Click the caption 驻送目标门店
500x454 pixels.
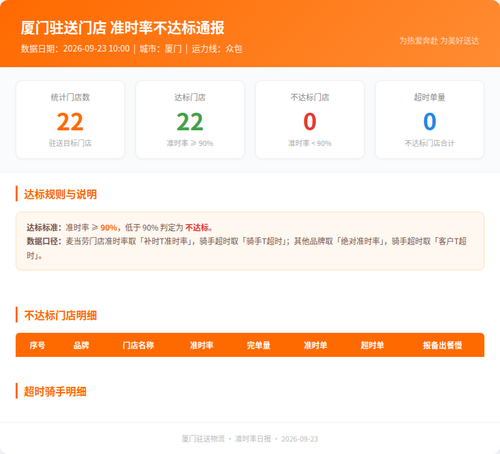[x=70, y=143]
